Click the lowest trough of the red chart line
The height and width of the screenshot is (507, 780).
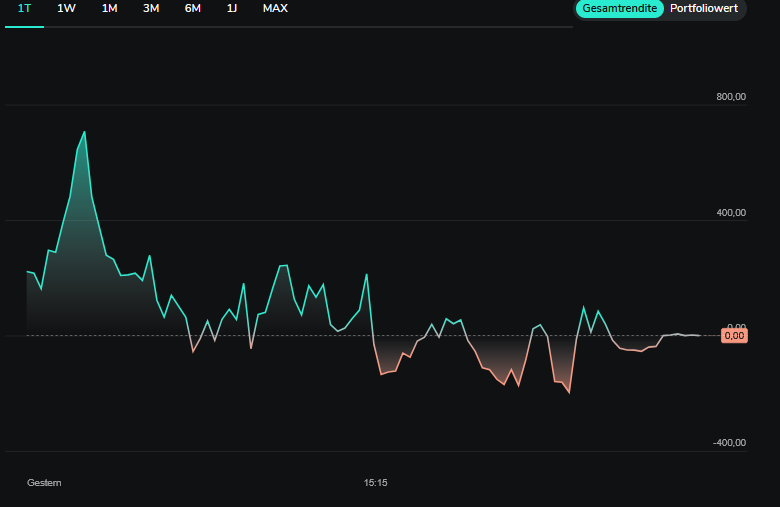(569, 393)
